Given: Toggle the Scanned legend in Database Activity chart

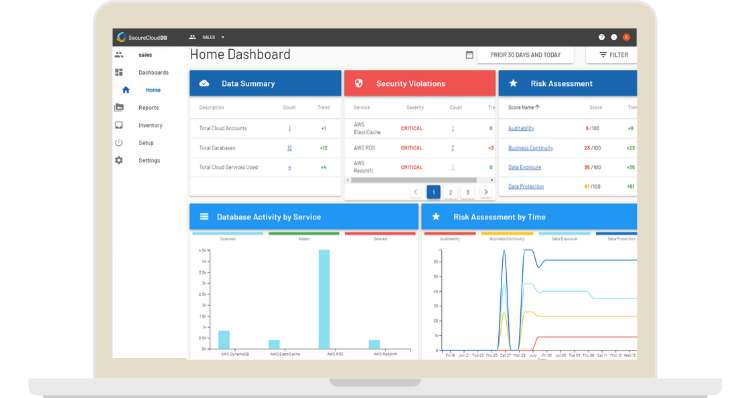Looking at the screenshot, I should pos(228,236).
